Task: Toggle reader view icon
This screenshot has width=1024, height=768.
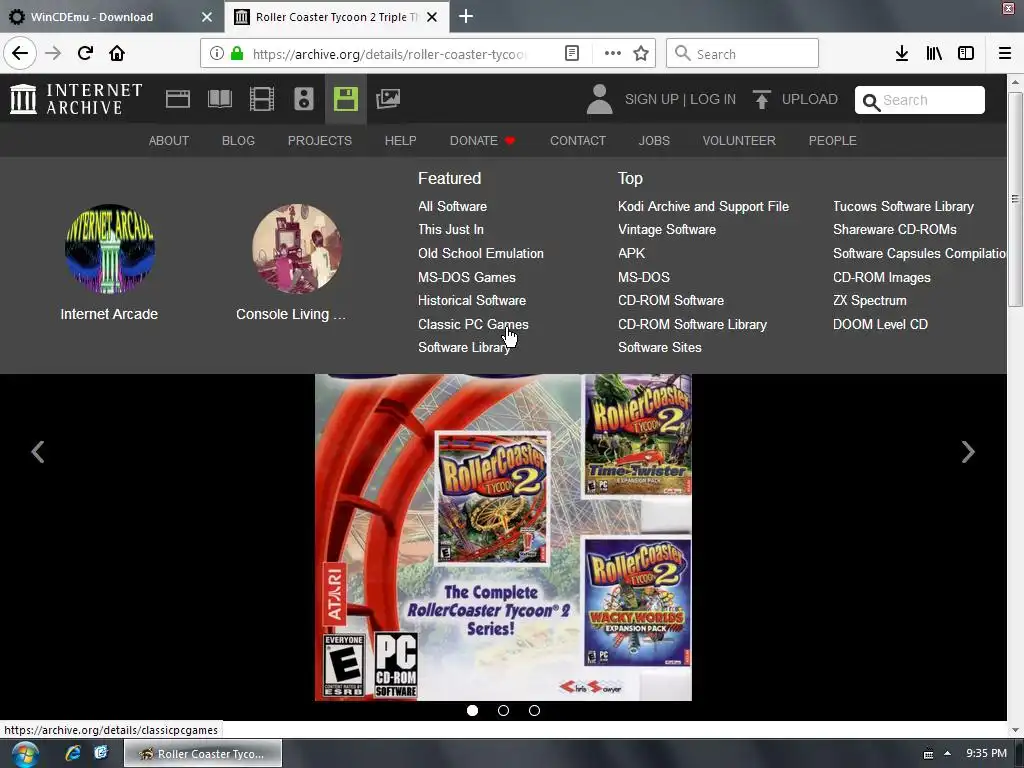Action: pos(571,53)
